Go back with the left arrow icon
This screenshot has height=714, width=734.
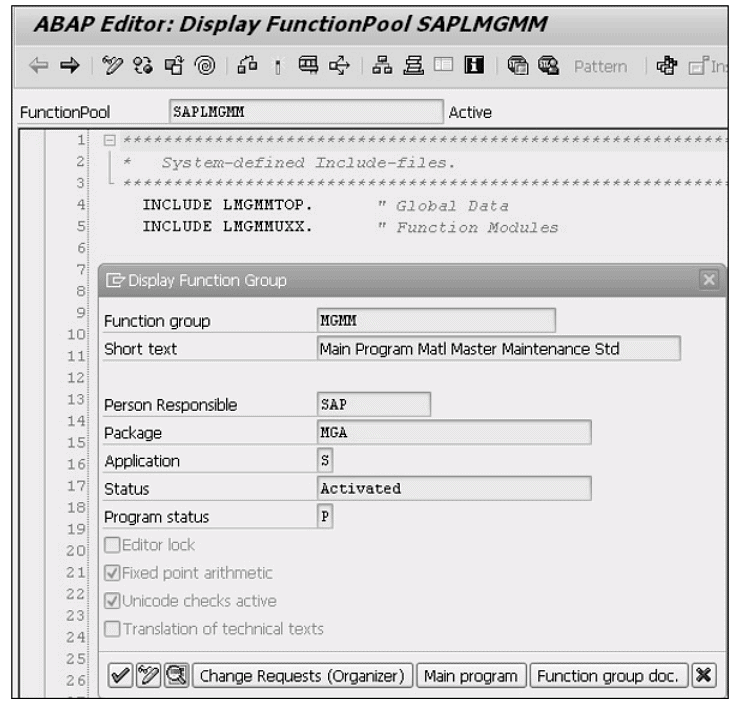(x=38, y=66)
